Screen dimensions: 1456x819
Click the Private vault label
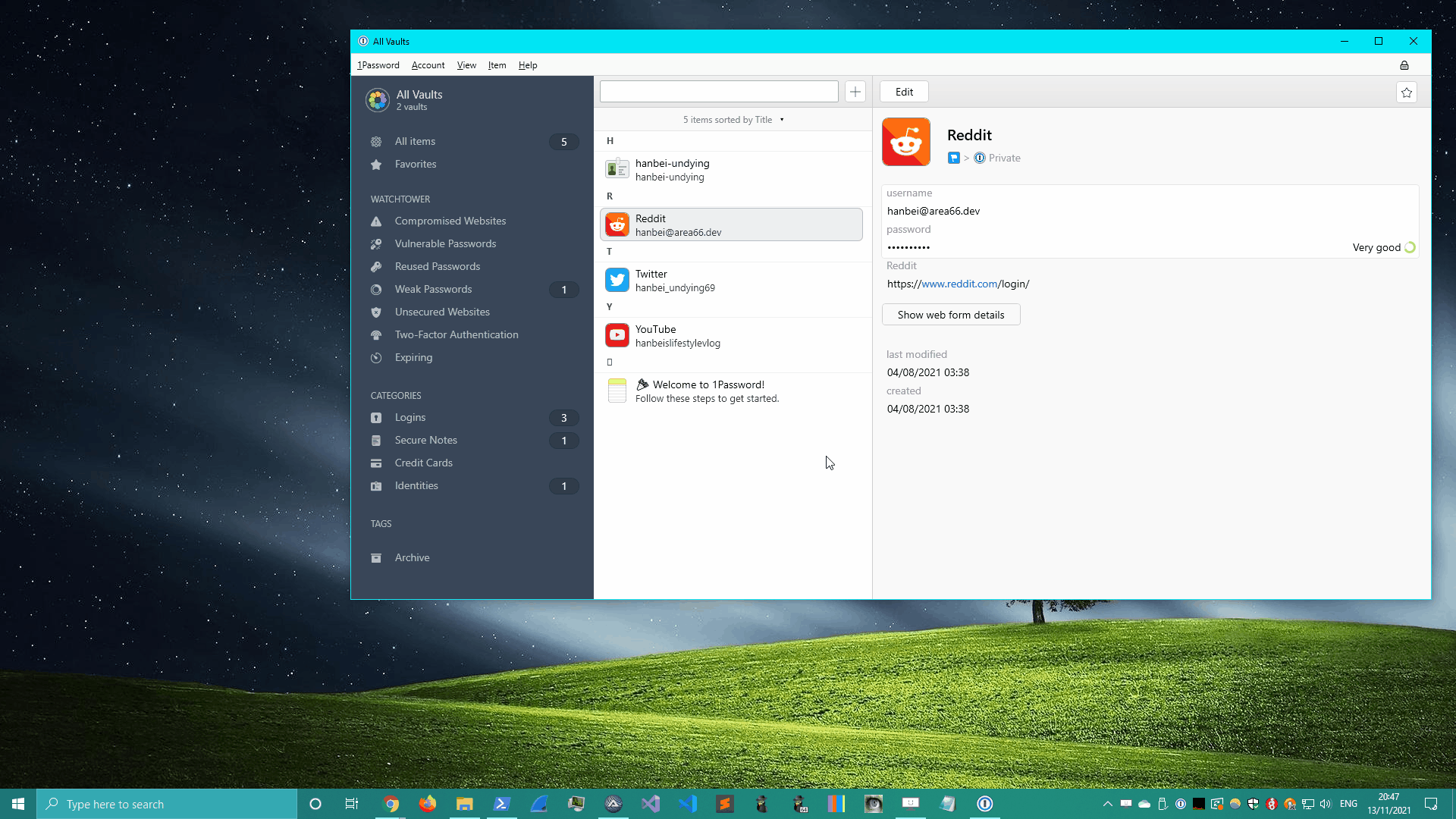(1005, 158)
